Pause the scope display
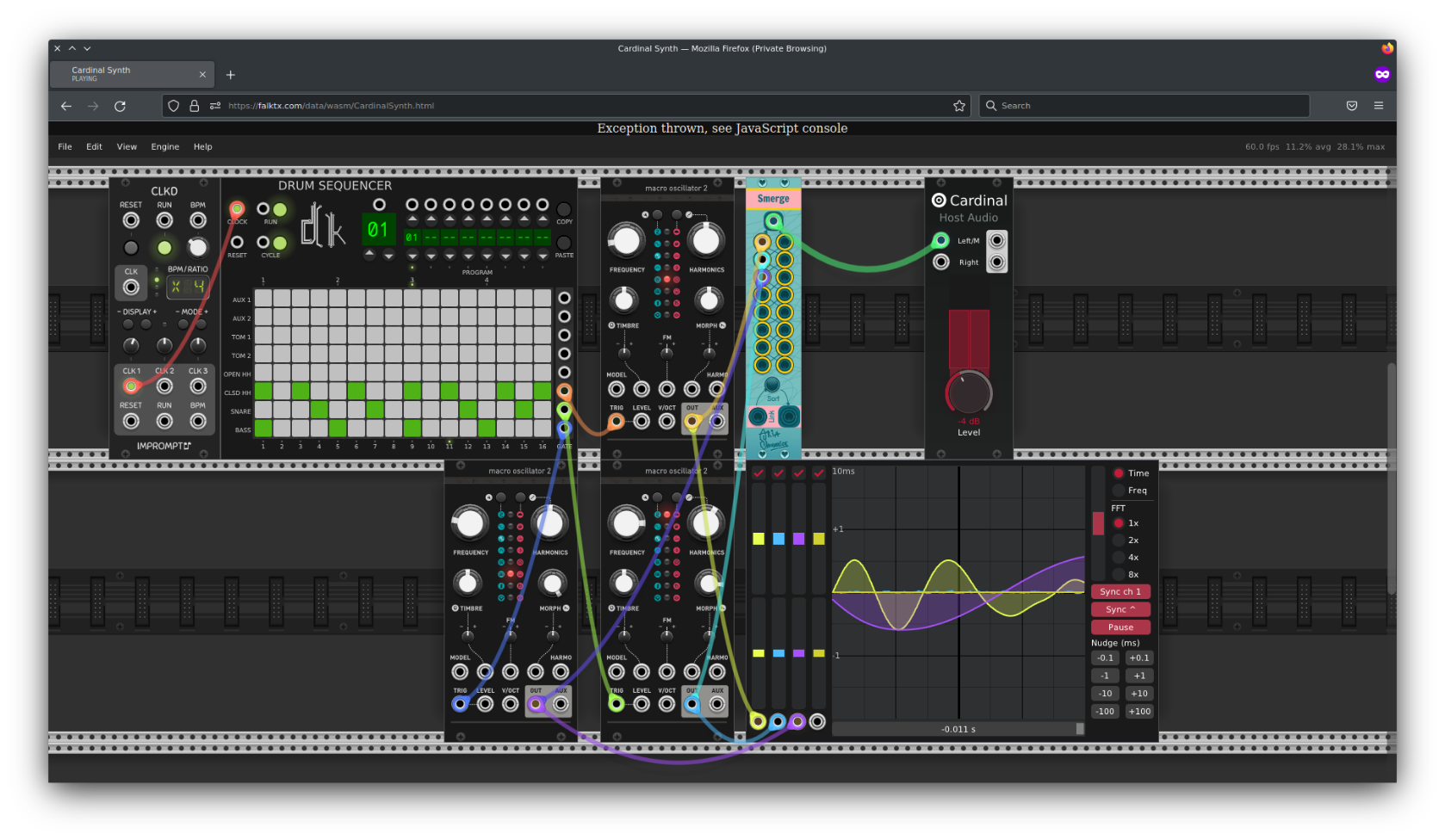 (1120, 627)
